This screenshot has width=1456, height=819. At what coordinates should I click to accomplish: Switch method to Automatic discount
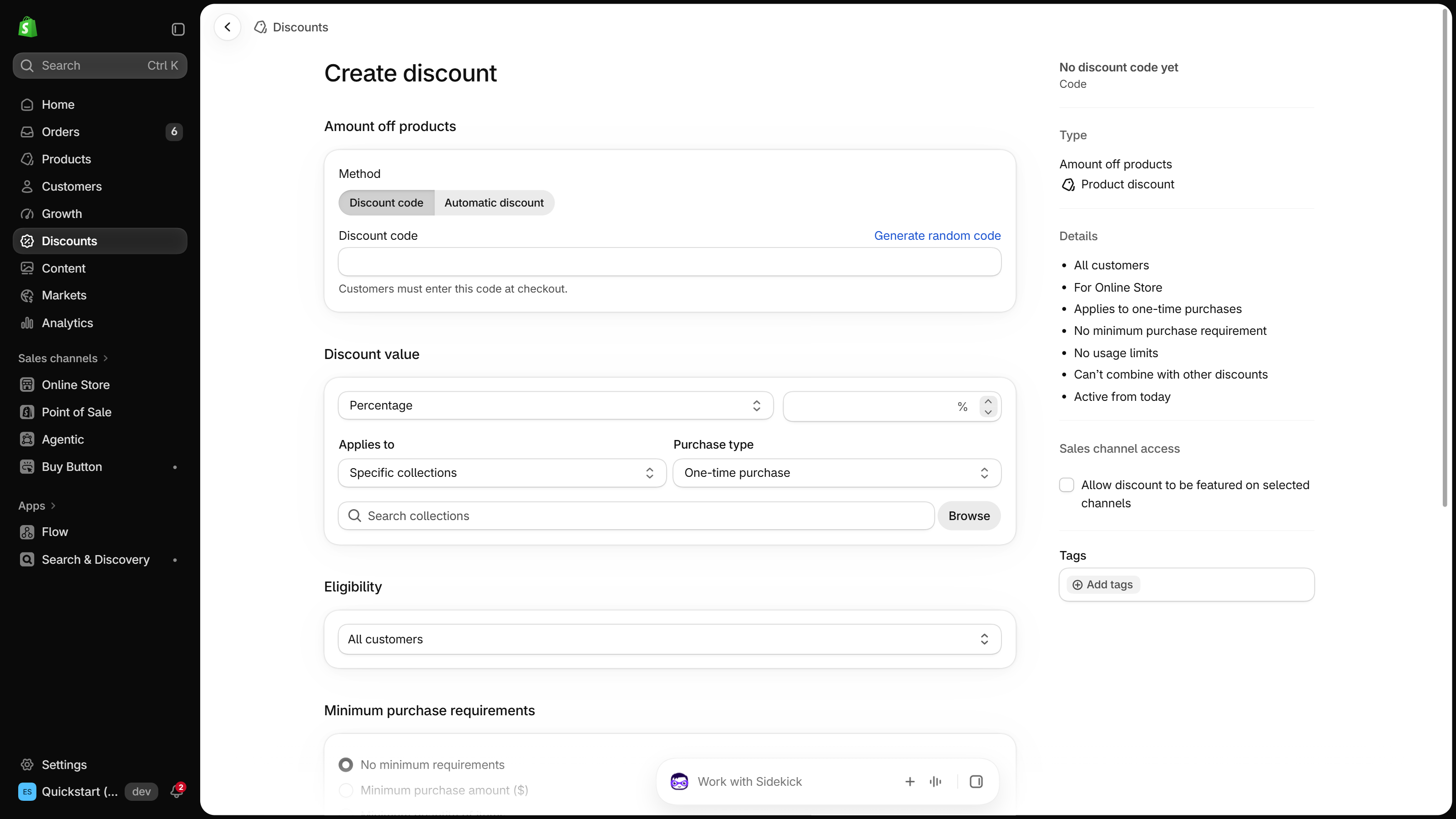click(494, 202)
